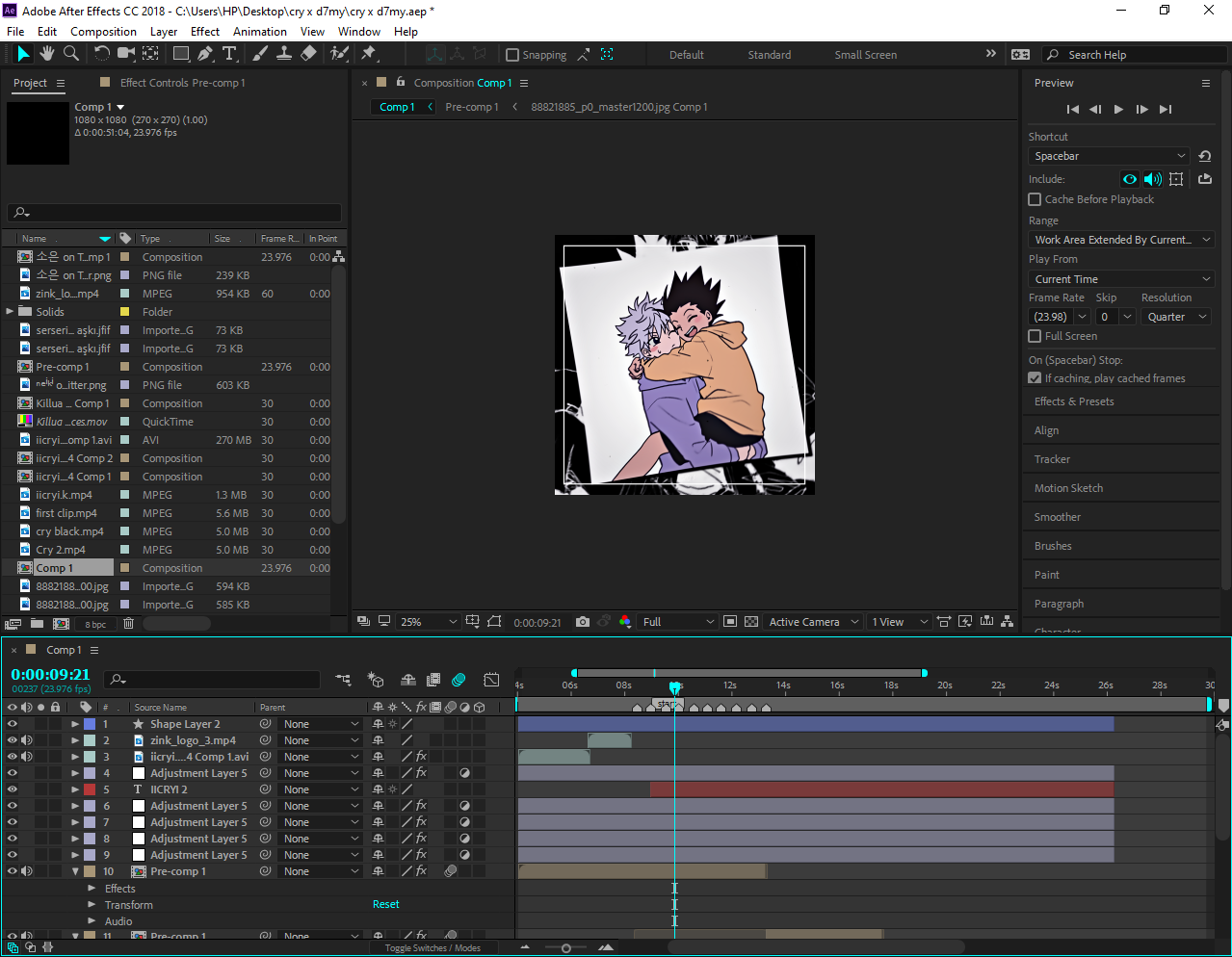Open the Range dropdown in Preview
The height and width of the screenshot is (957, 1232).
tap(1121, 240)
